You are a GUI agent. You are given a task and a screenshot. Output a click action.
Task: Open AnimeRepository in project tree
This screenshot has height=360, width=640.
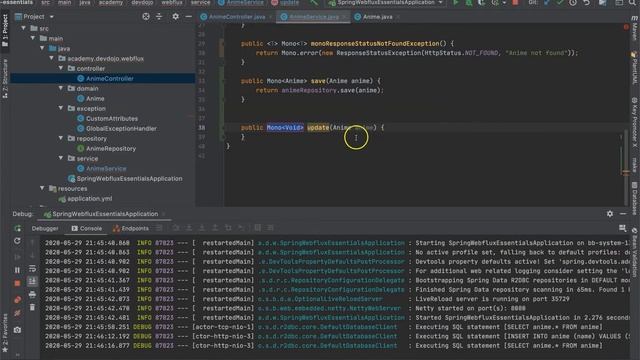[x=107, y=149]
